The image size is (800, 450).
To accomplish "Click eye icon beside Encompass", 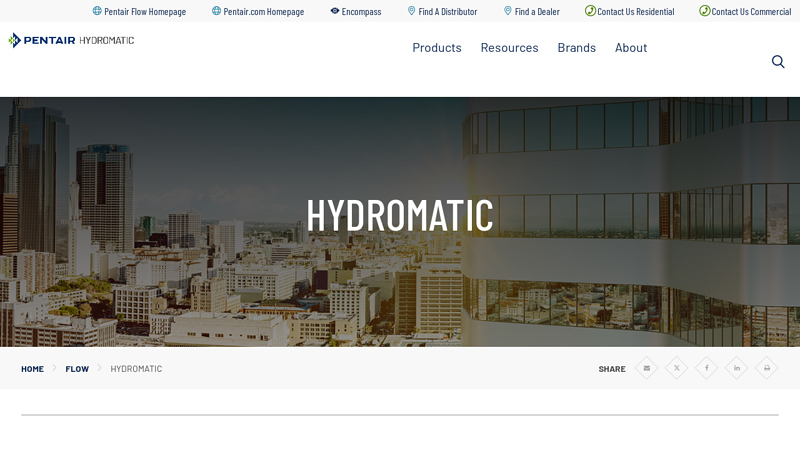I will point(335,11).
